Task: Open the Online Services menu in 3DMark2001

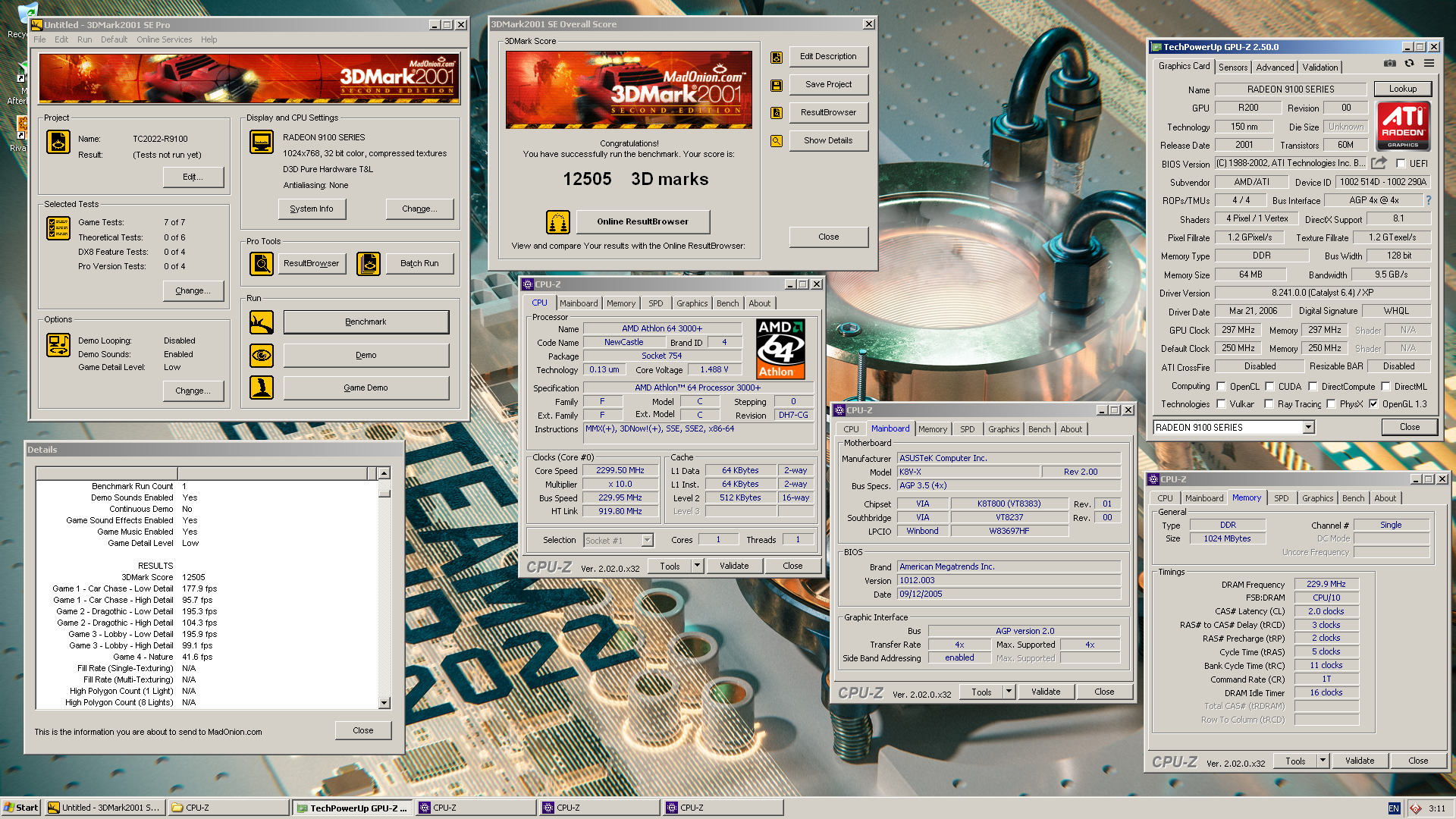Action: tap(164, 39)
